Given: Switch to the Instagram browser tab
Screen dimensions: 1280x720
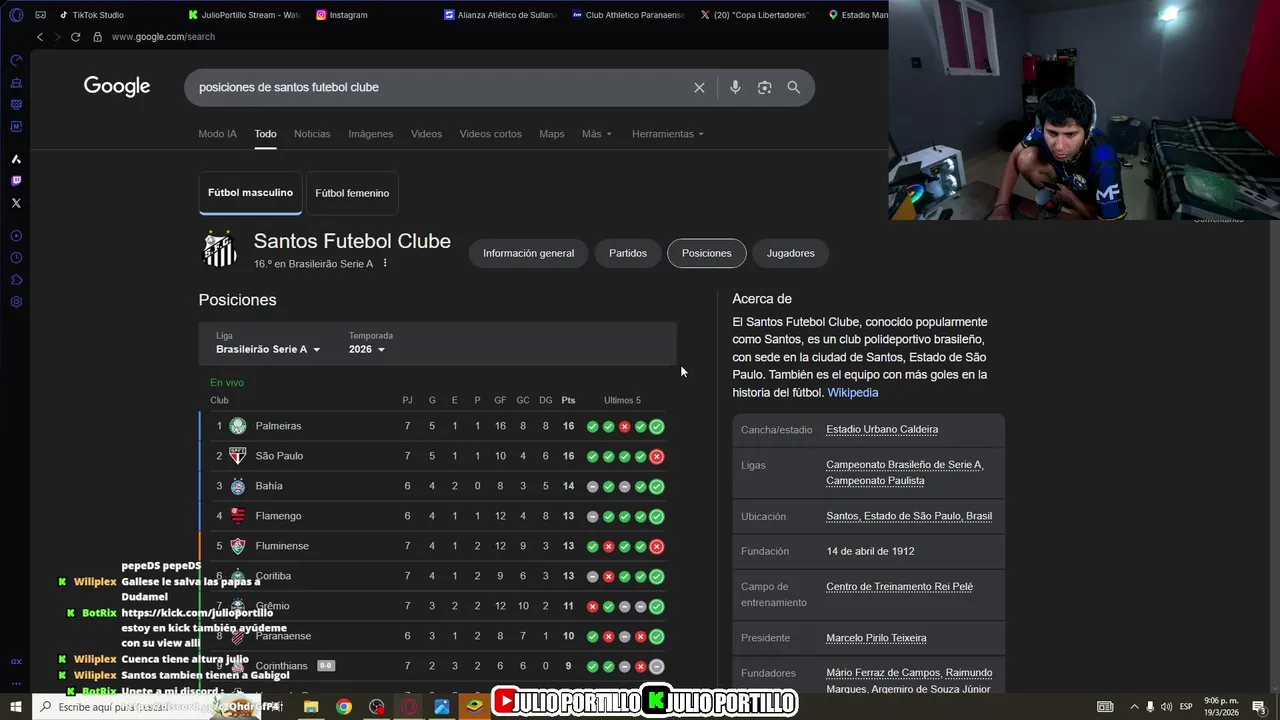Looking at the screenshot, I should (x=342, y=15).
